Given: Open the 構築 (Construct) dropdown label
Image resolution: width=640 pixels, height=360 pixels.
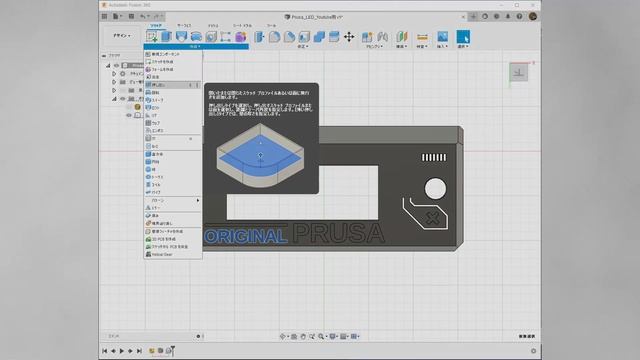Looking at the screenshot, I should point(402,47).
